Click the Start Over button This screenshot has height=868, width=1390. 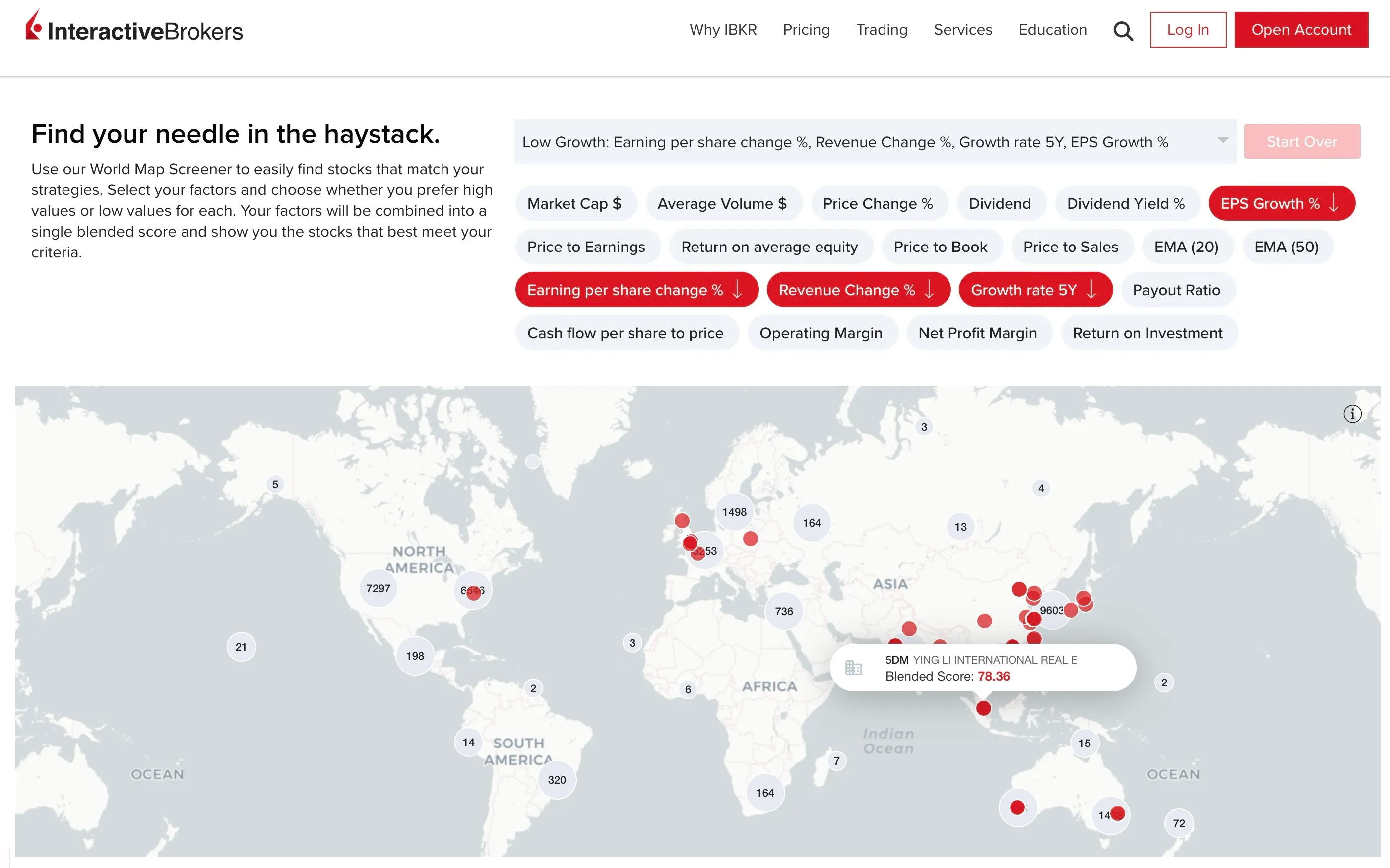[1302, 141]
